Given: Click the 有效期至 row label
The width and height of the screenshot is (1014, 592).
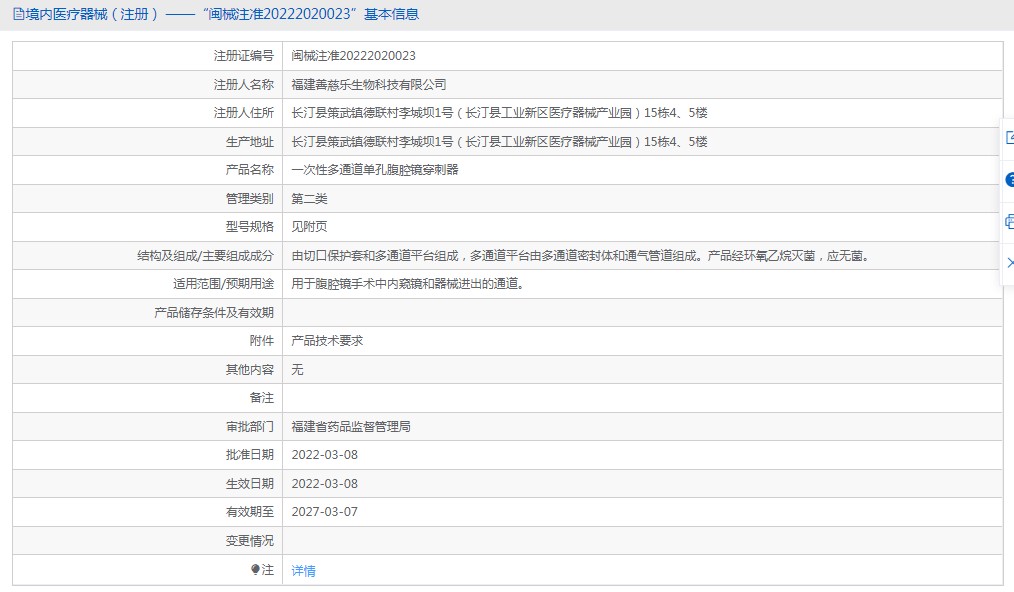Looking at the screenshot, I should coord(250,511).
